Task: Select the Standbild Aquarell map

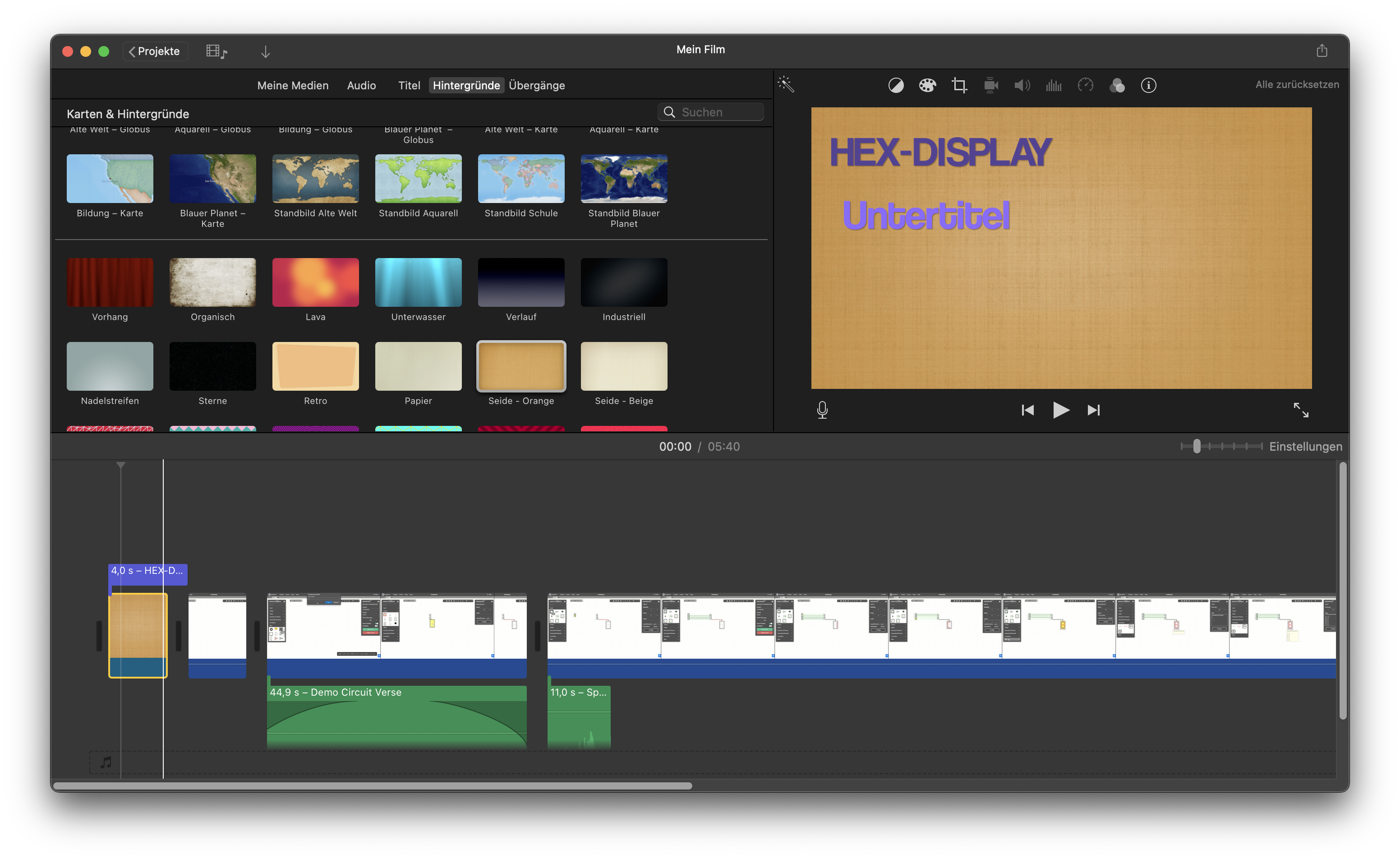Action: (418, 179)
